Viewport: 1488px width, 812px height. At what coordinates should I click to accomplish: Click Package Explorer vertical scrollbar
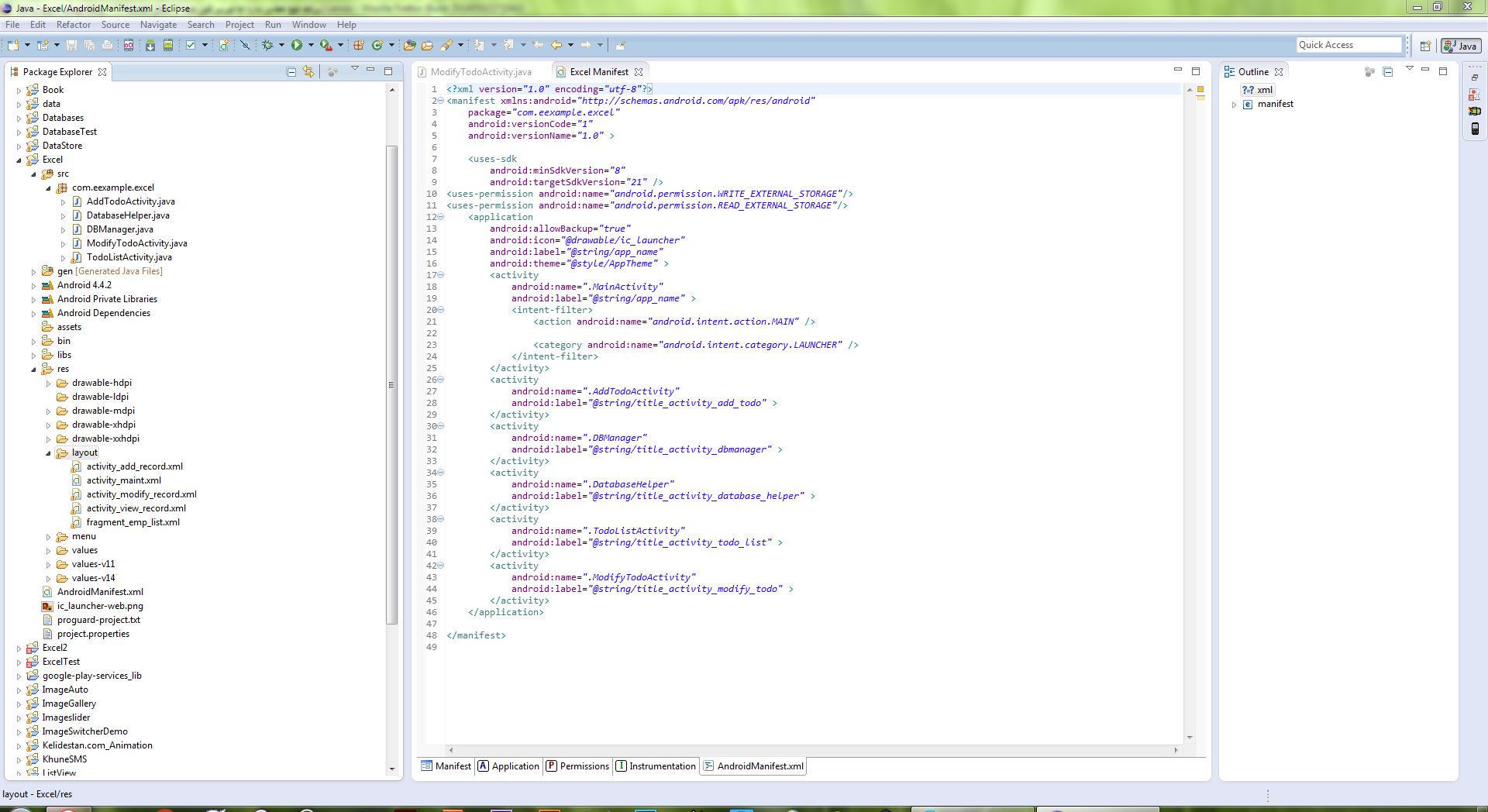click(391, 384)
